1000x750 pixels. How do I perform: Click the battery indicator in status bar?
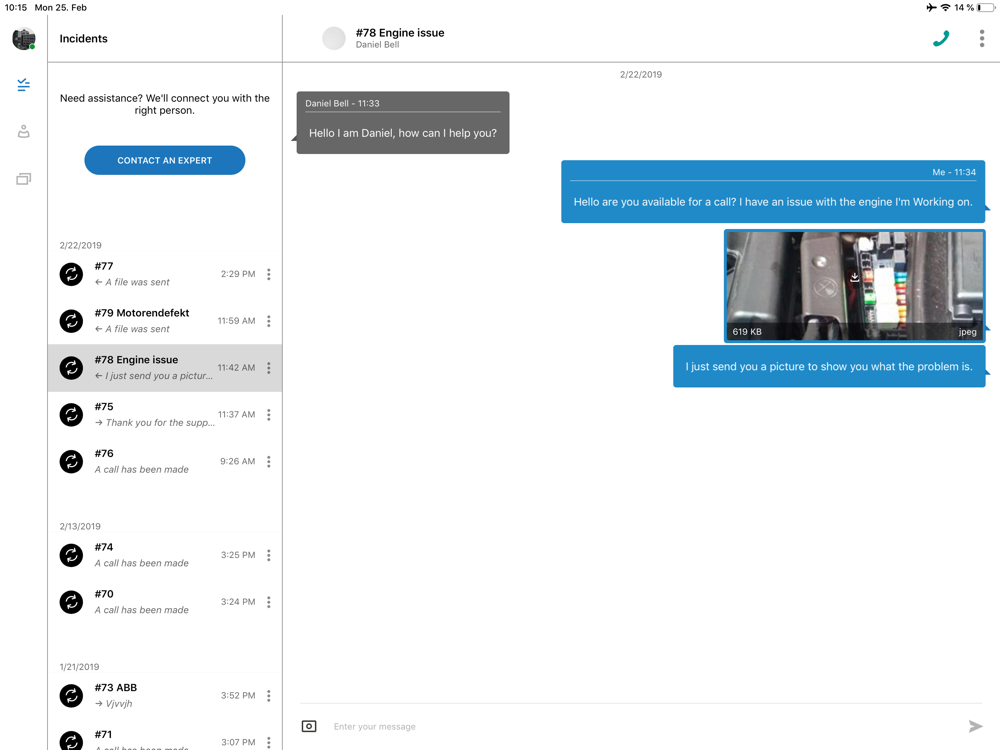coord(985,8)
